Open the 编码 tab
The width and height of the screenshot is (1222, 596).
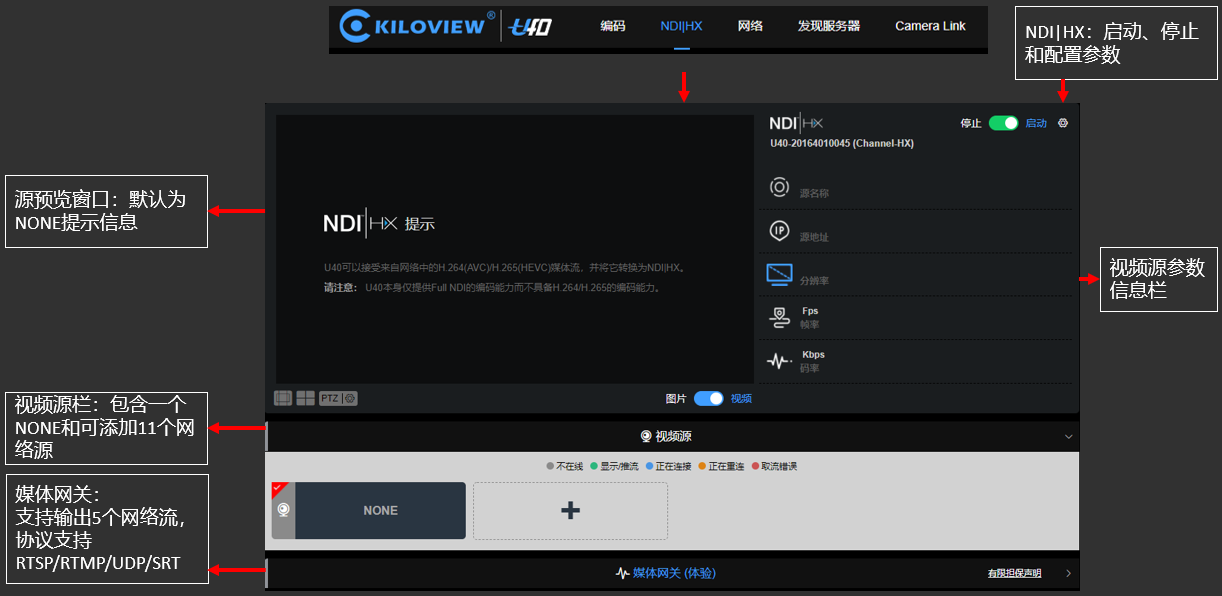pyautogui.click(x=613, y=26)
